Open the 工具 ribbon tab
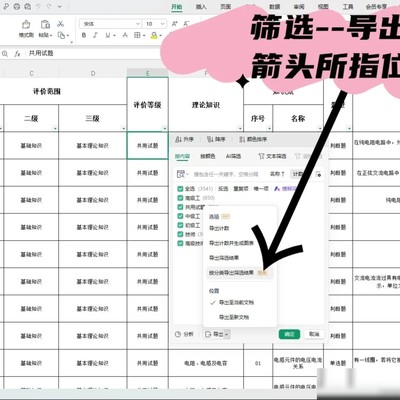400x400 pixels. pos(348,7)
